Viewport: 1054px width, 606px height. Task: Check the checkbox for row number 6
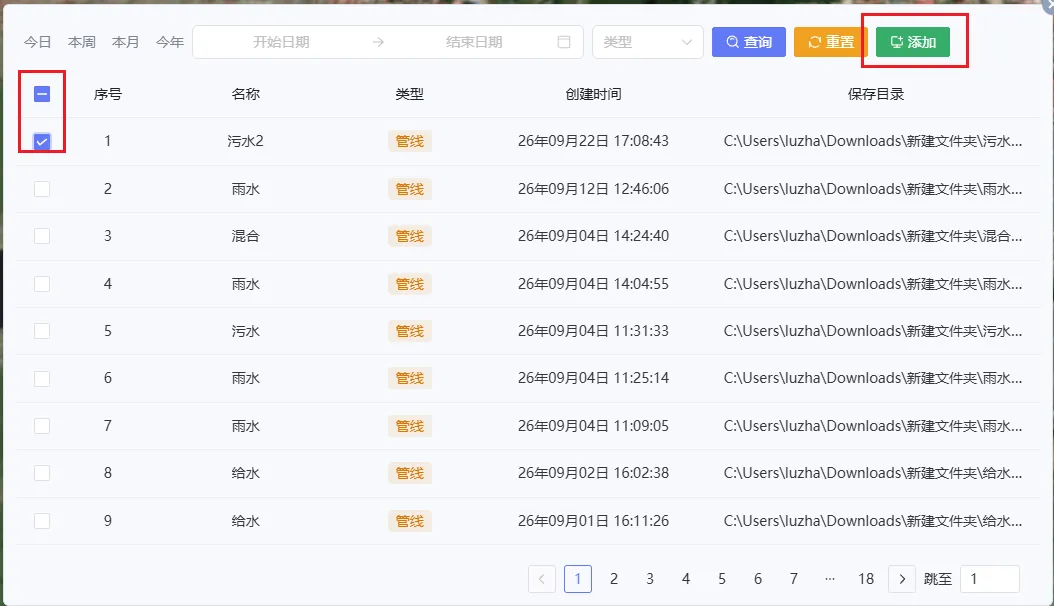click(x=42, y=378)
